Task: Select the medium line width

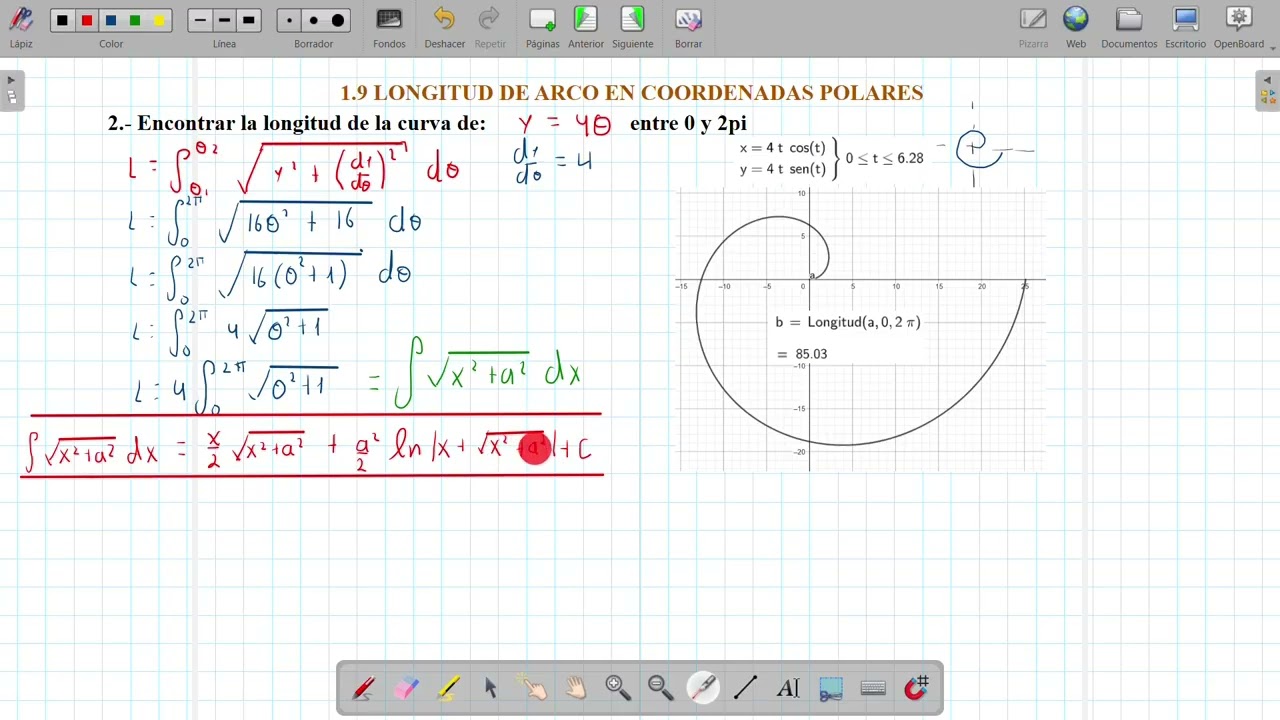Action: coord(224,20)
